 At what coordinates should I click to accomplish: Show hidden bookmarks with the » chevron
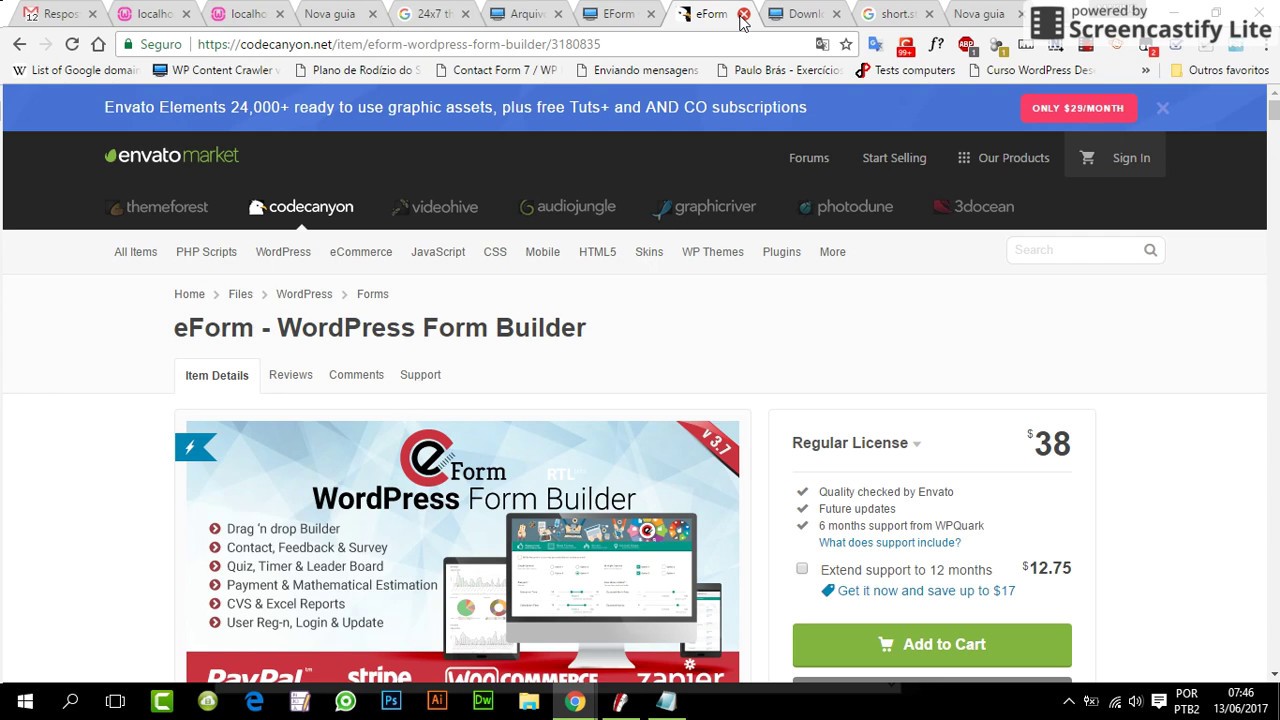[1146, 70]
